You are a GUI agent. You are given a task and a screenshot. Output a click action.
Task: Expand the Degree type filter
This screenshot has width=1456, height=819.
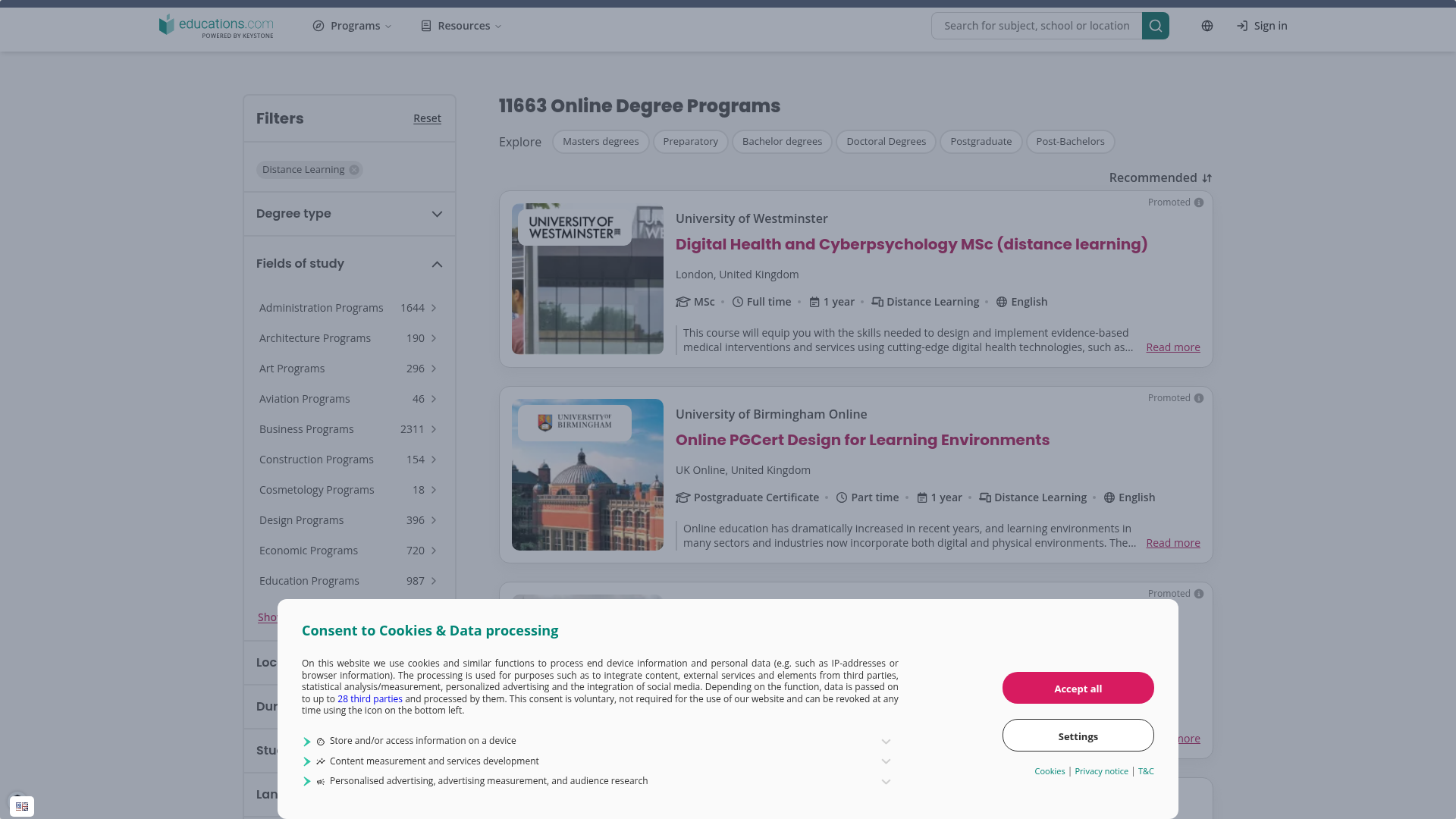pos(350,214)
